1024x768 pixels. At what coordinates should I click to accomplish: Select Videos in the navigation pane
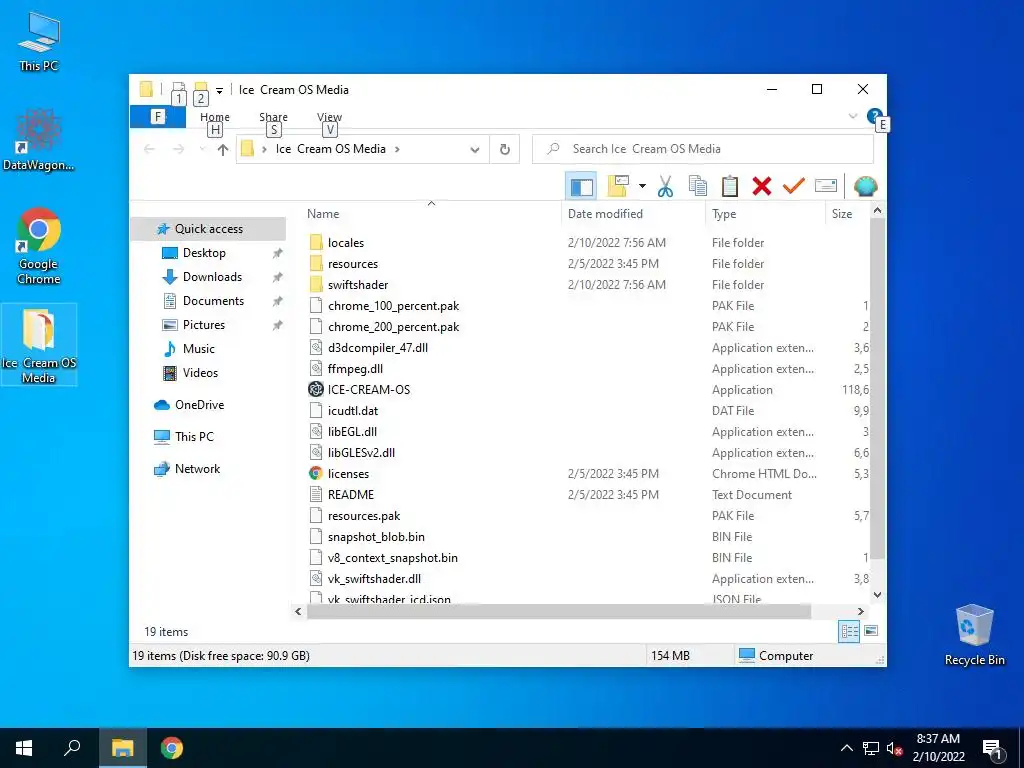coord(200,373)
